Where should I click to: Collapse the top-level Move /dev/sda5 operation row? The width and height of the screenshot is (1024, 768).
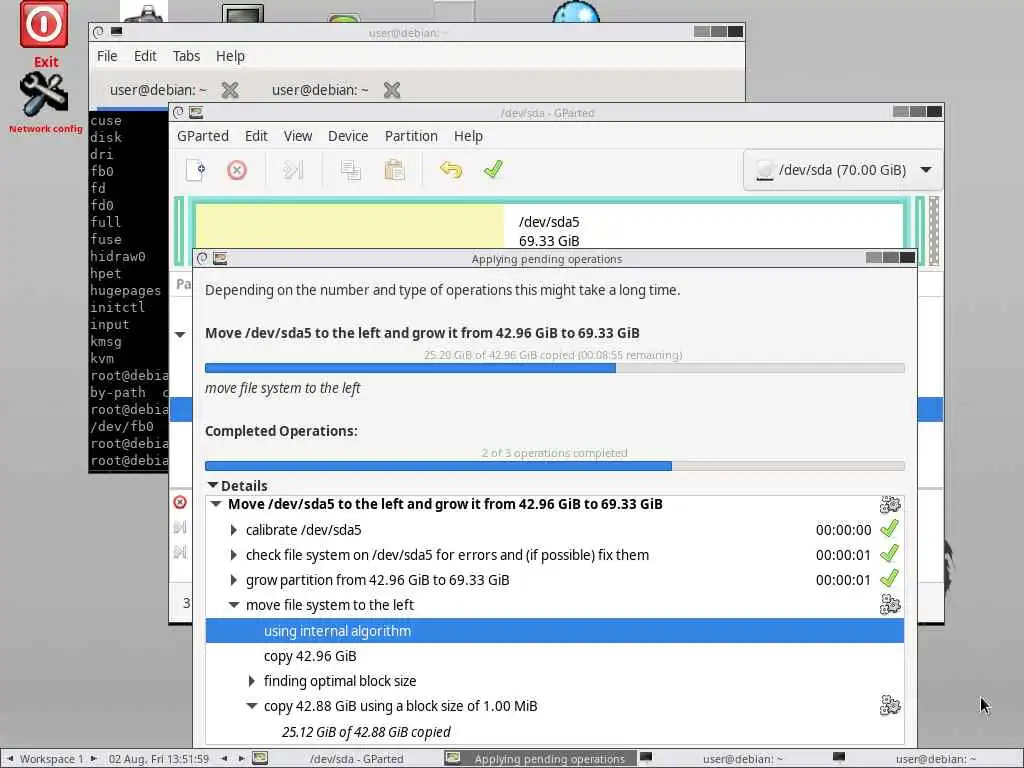pos(216,504)
